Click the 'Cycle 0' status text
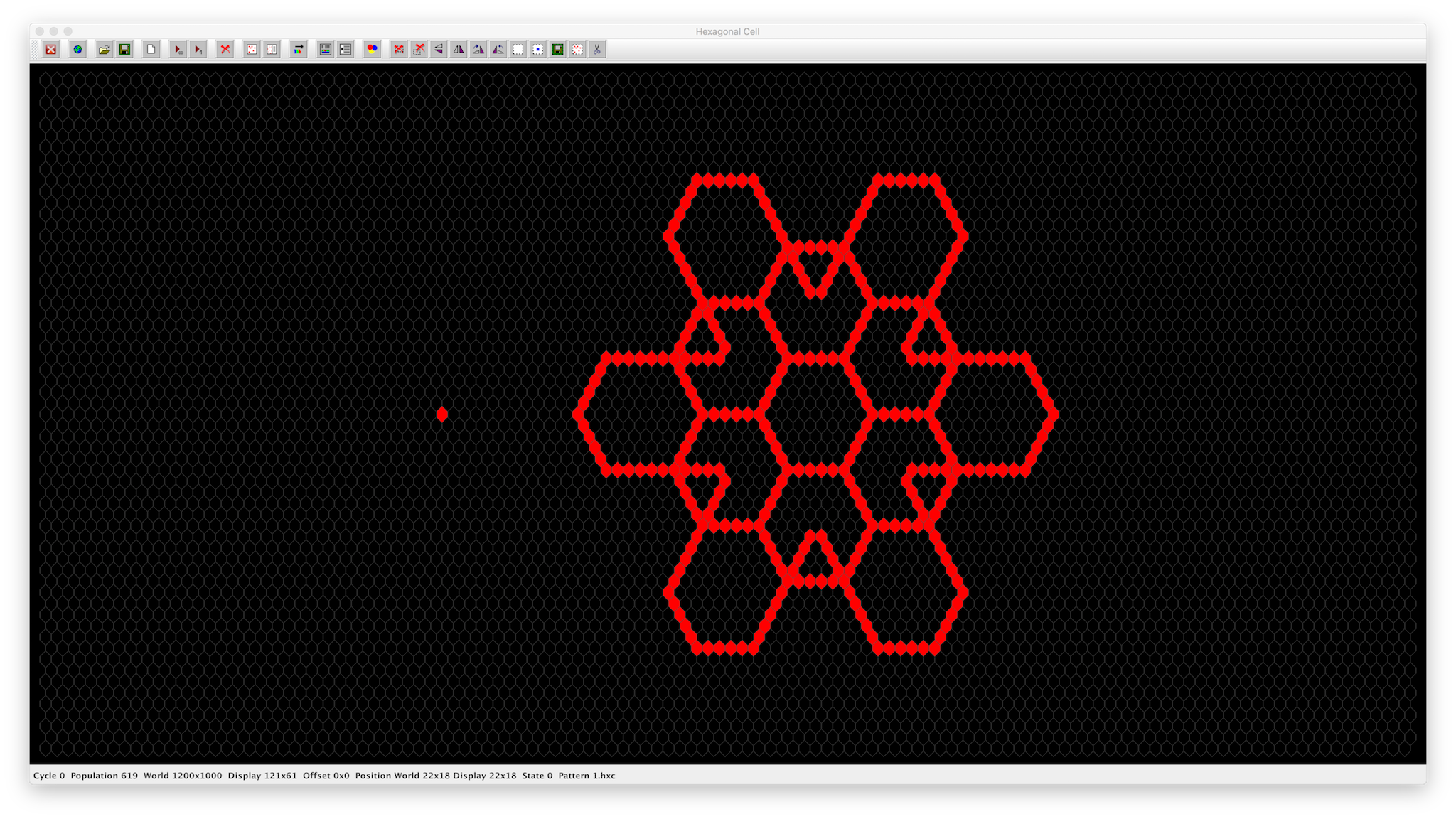 [x=49, y=776]
